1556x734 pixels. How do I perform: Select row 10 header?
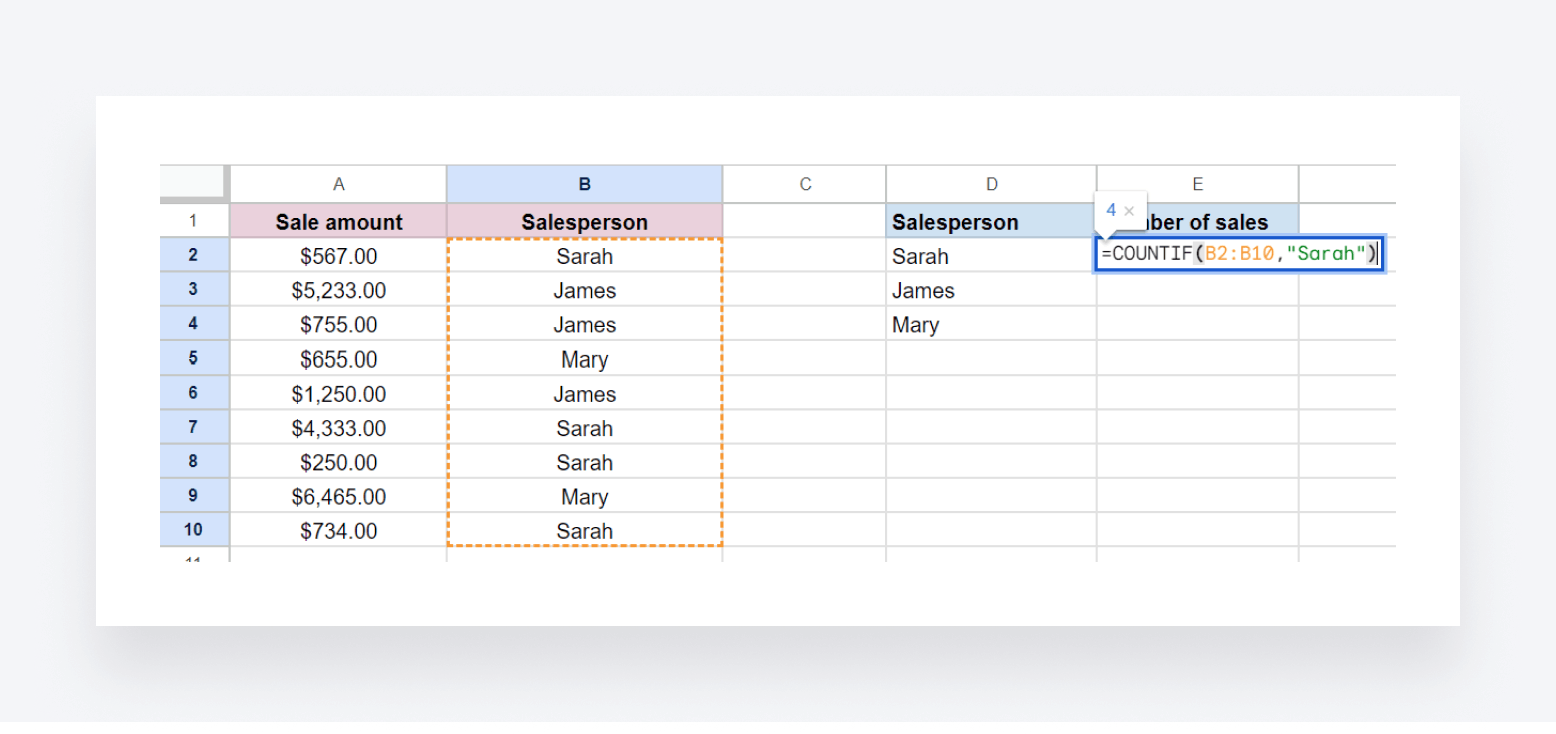(x=194, y=530)
